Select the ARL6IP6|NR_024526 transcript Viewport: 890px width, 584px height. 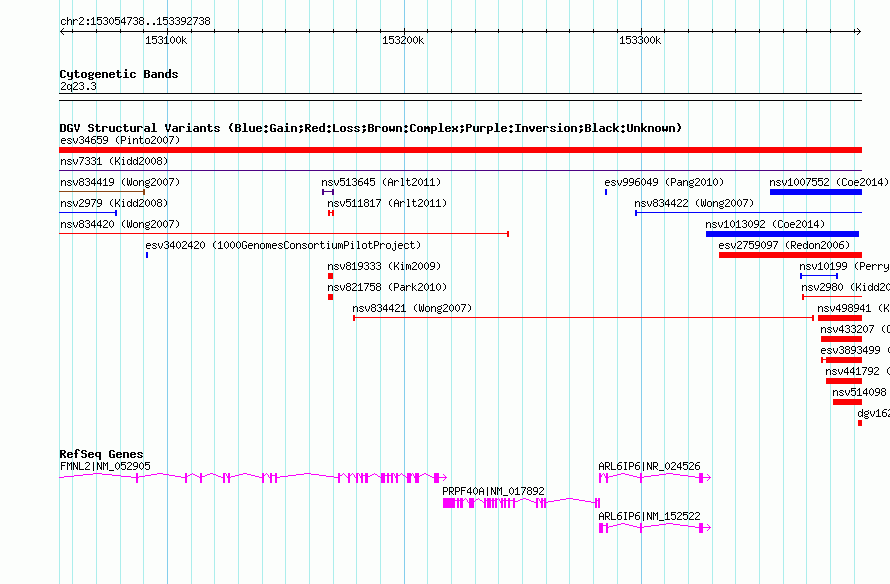tap(655, 478)
